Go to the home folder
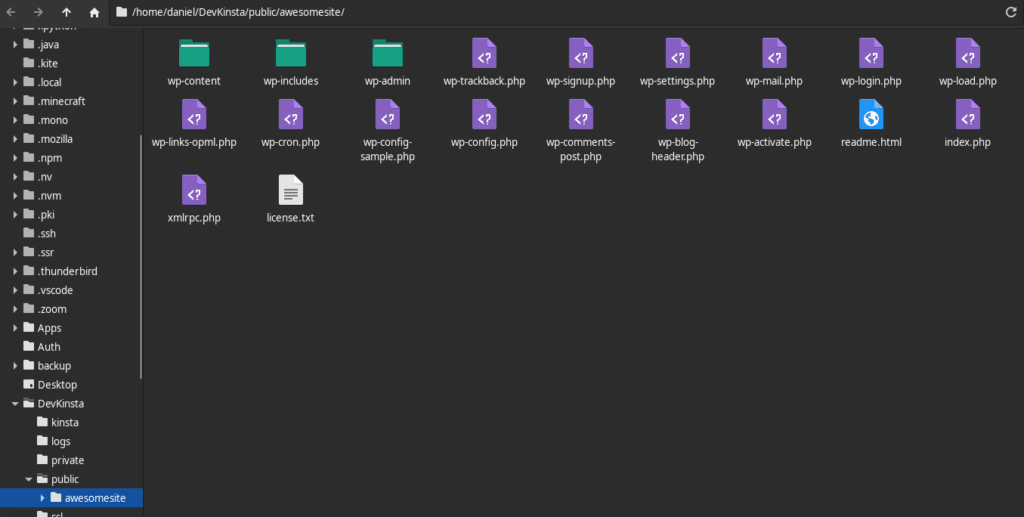This screenshot has width=1024, height=517. point(94,12)
